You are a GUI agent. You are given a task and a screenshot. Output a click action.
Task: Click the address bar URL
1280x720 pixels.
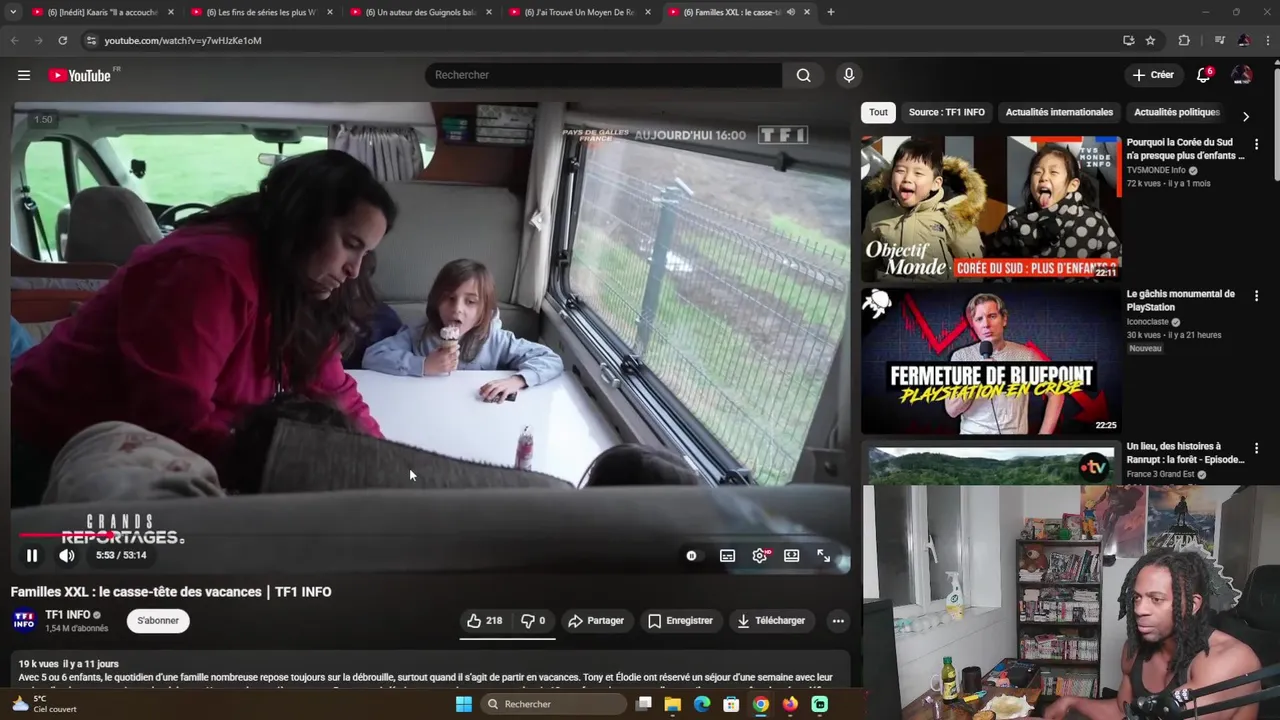[183, 41]
